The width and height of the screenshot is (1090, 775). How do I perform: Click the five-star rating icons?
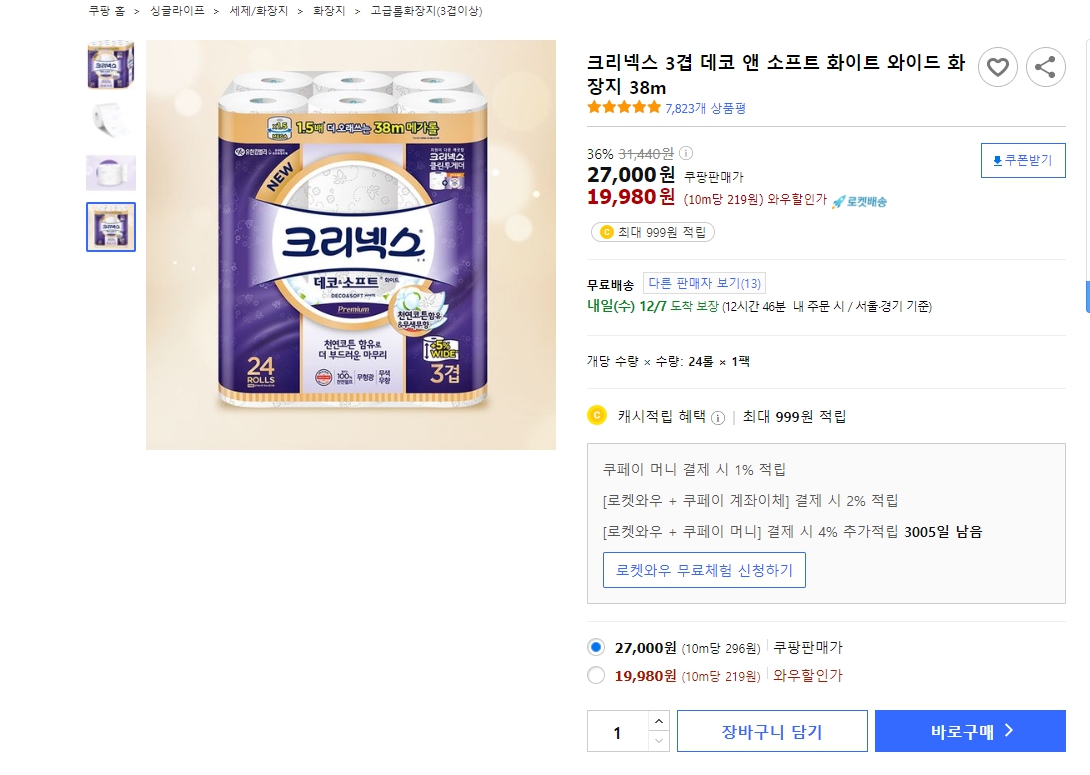(x=624, y=108)
